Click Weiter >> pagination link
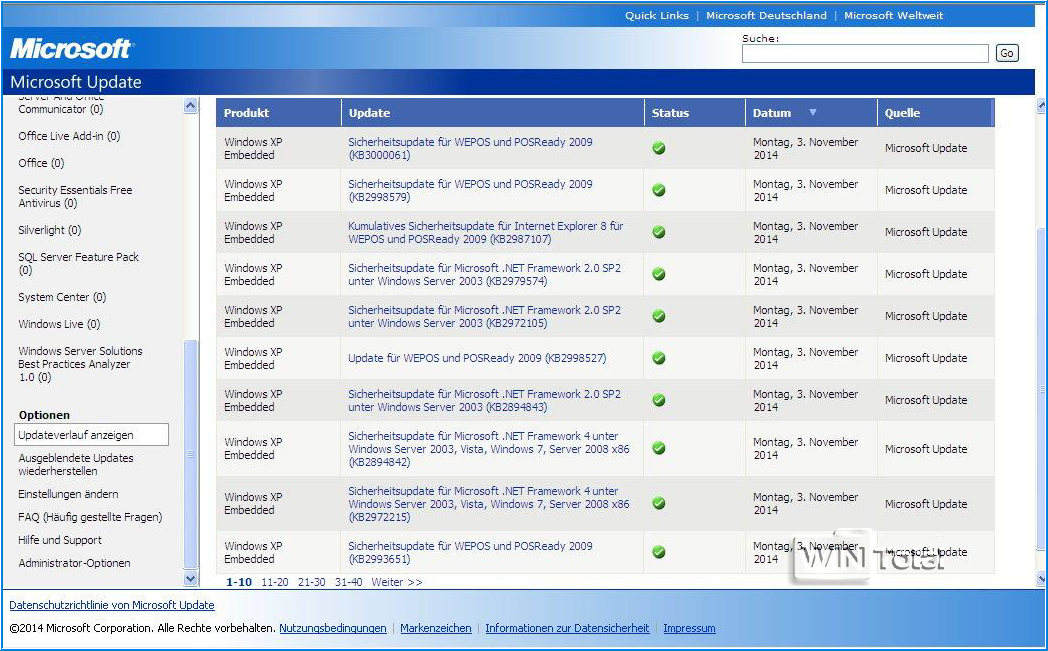 (397, 582)
